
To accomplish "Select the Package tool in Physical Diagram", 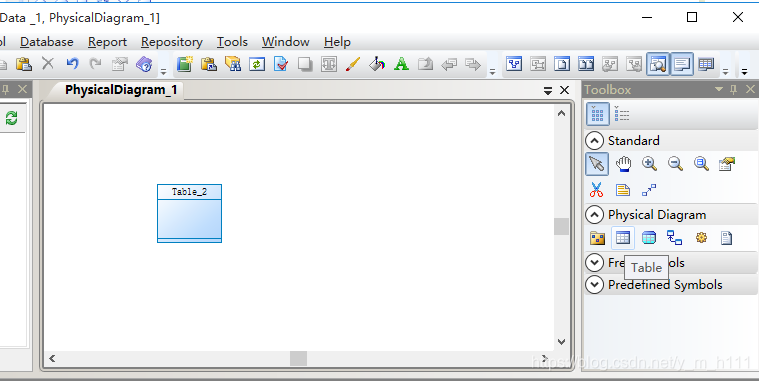I will (x=597, y=238).
